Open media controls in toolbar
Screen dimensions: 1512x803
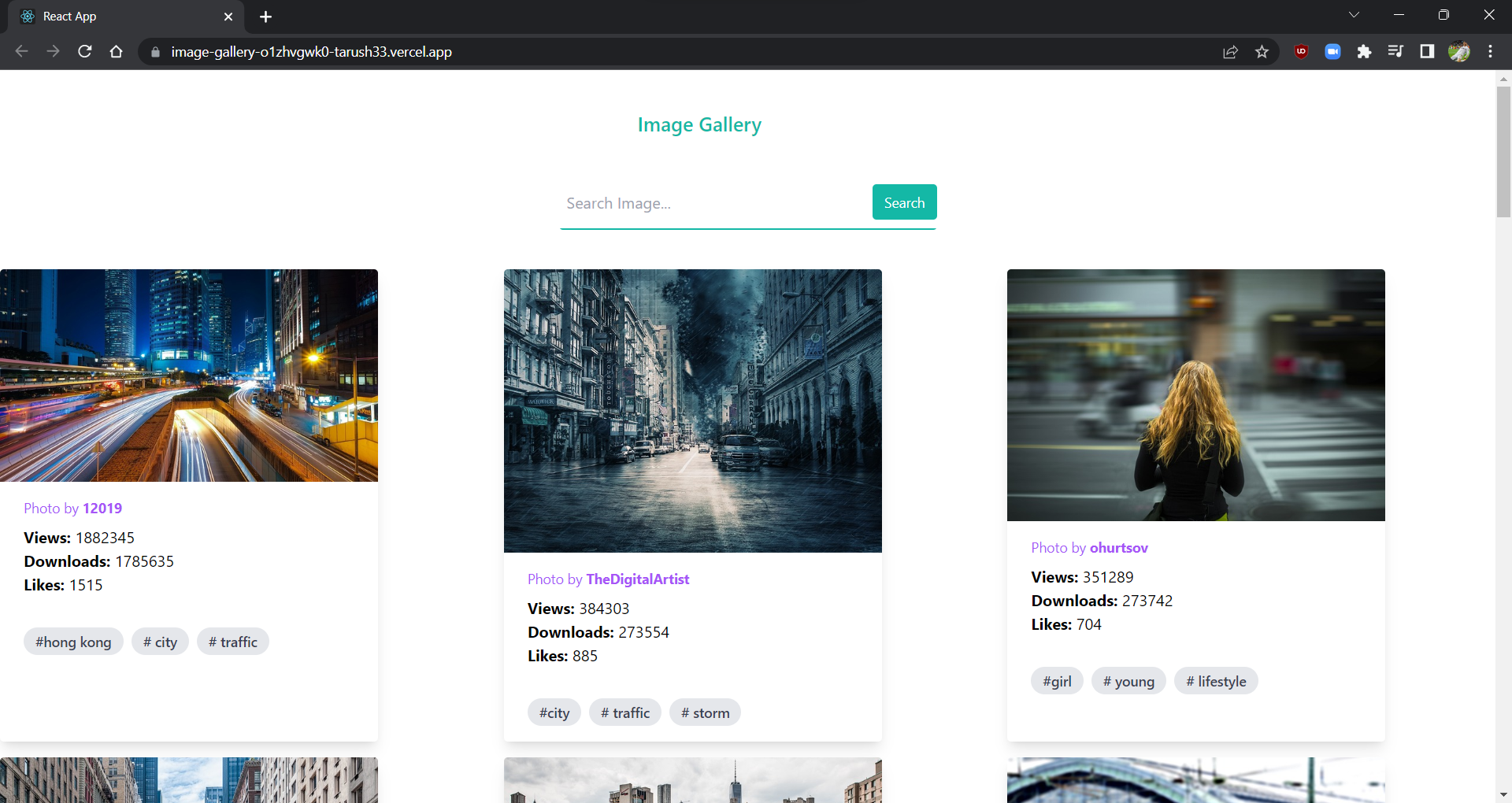pos(1395,52)
